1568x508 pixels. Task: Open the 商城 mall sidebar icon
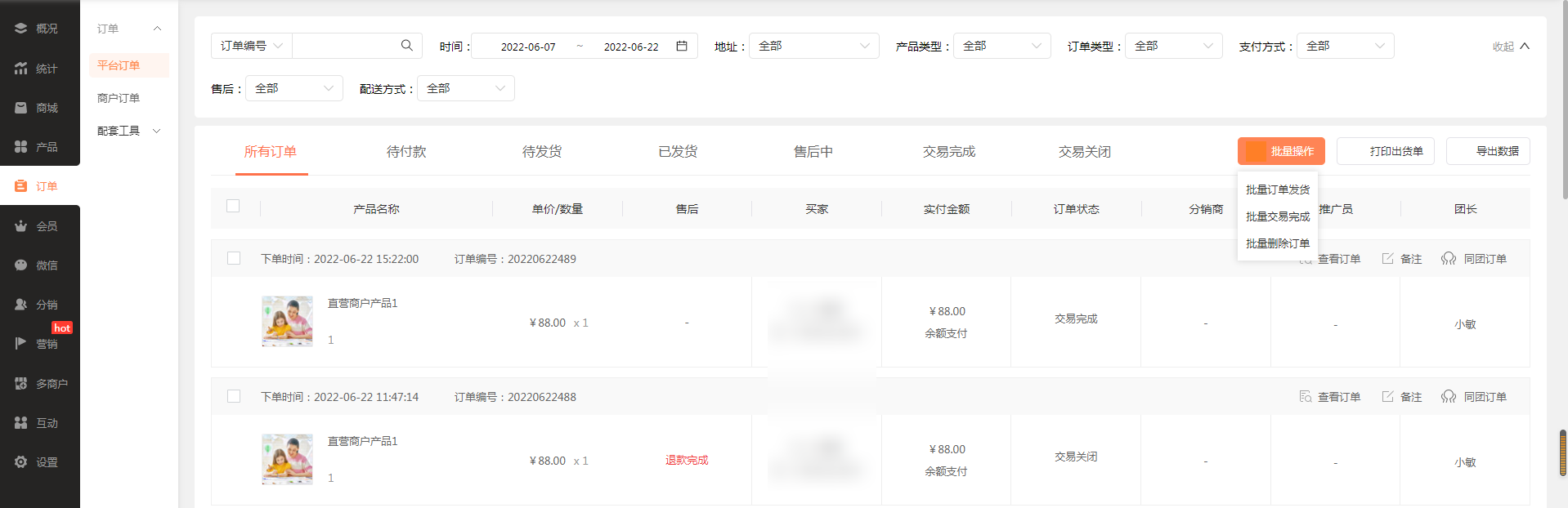tap(21, 108)
